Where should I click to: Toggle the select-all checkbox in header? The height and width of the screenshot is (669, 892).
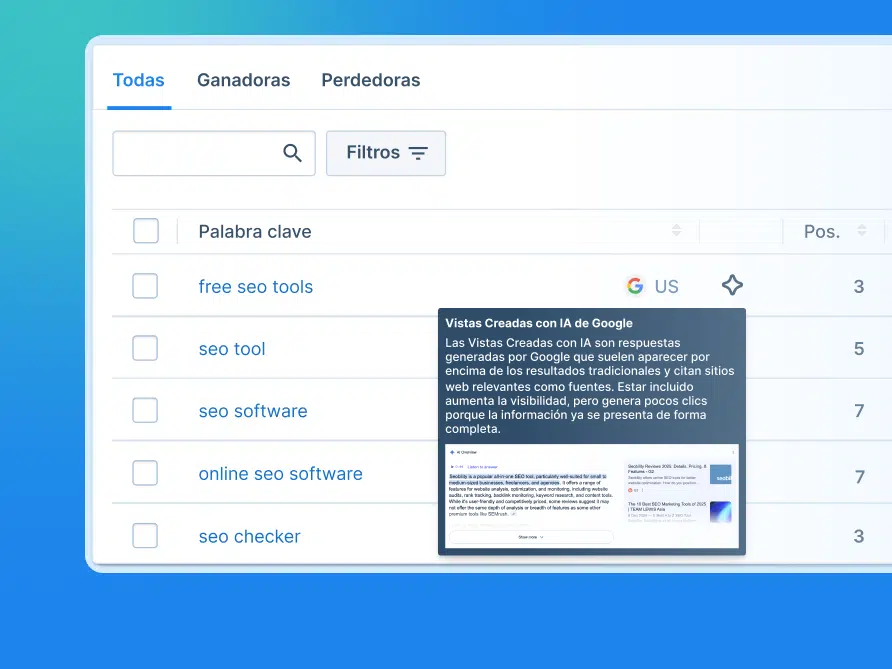[146, 231]
